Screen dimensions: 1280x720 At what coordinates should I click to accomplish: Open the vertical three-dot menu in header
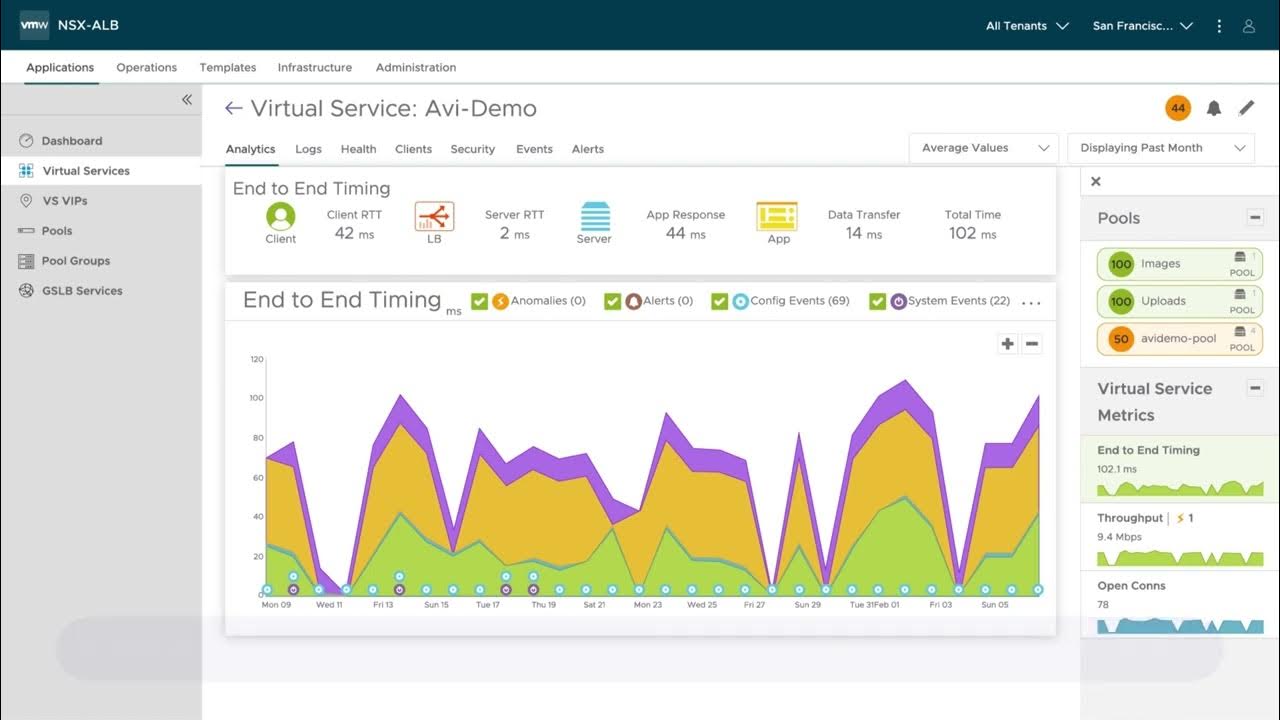pos(1219,26)
